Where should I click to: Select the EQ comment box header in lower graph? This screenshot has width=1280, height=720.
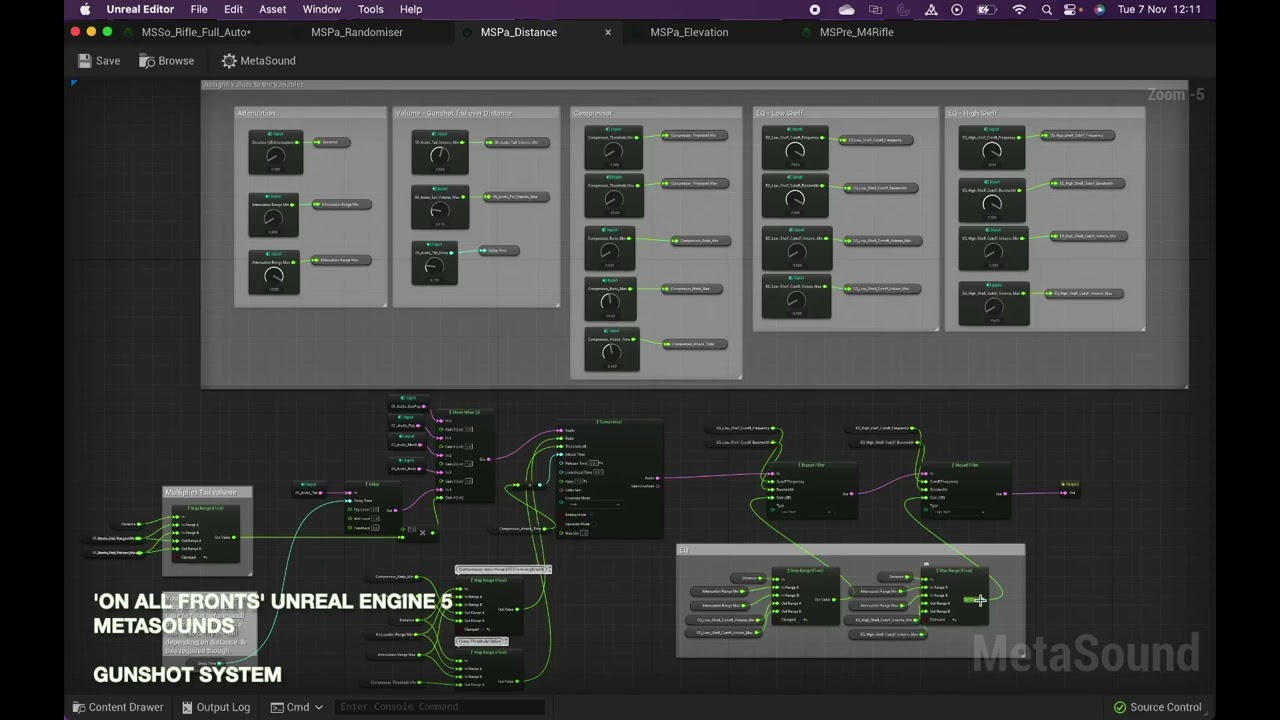pyautogui.click(x=850, y=550)
